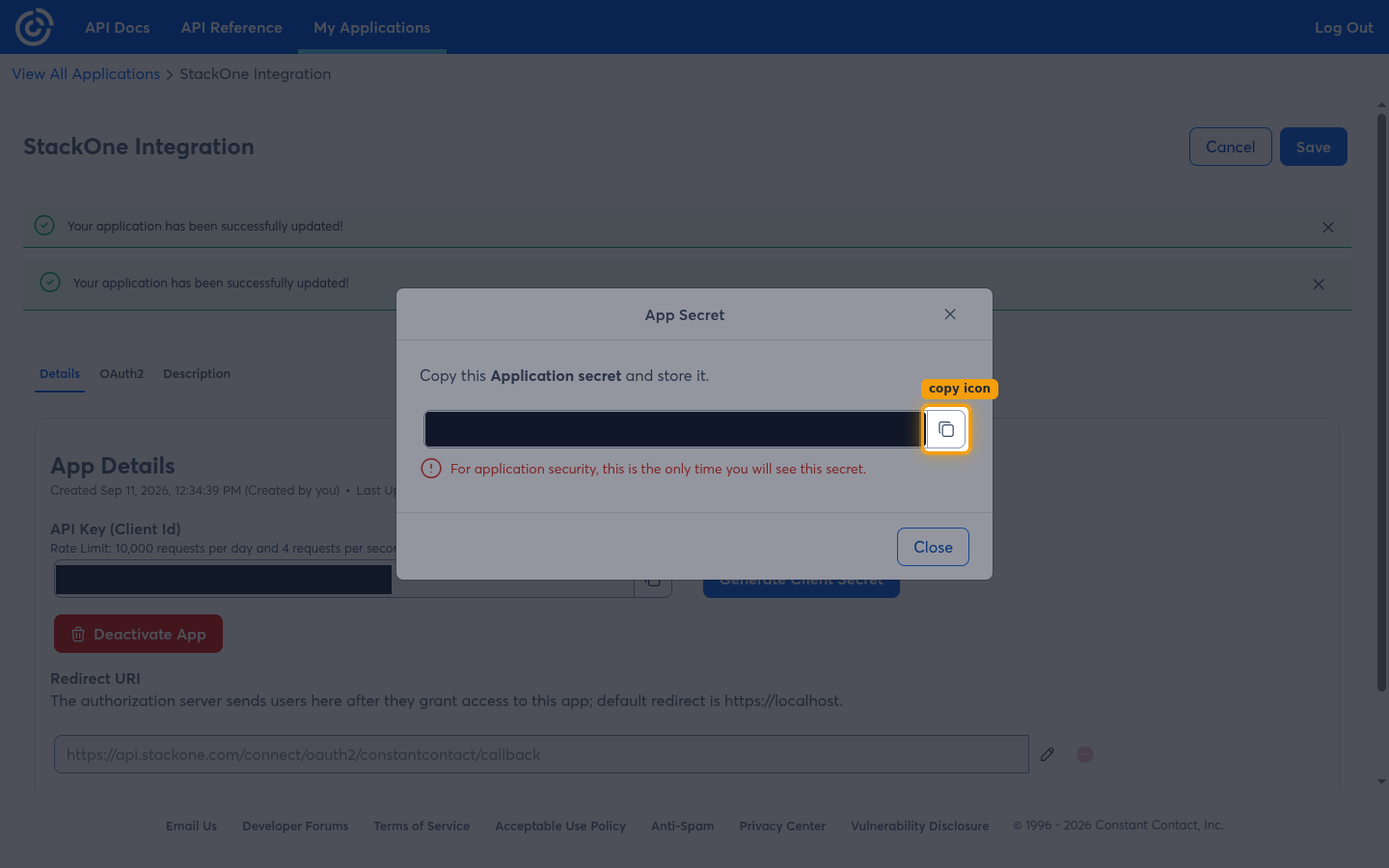Click the StackOne Integration breadcrumb text
The width and height of the screenshot is (1389, 868).
point(255,74)
